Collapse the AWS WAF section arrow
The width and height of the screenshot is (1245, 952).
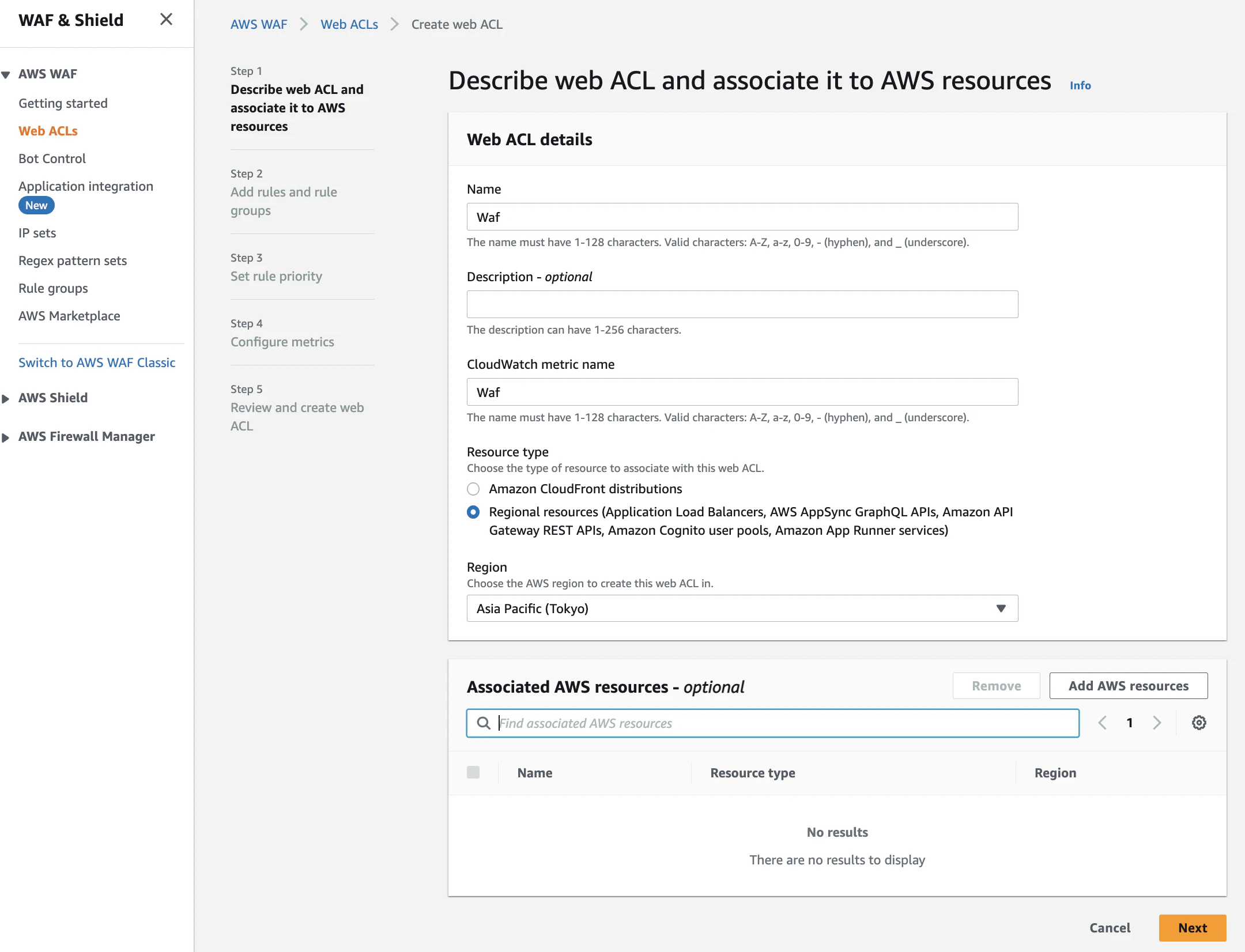[x=6, y=74]
